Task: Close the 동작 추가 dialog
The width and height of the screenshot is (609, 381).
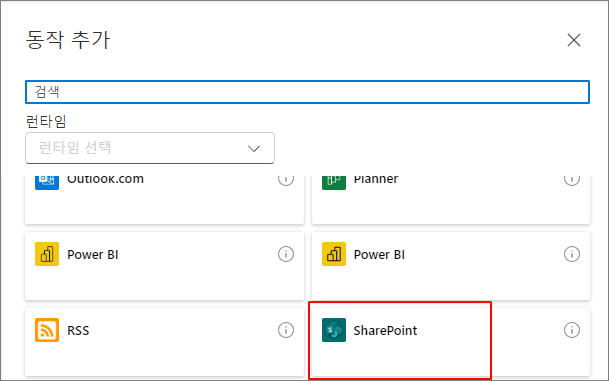Action: (x=574, y=40)
